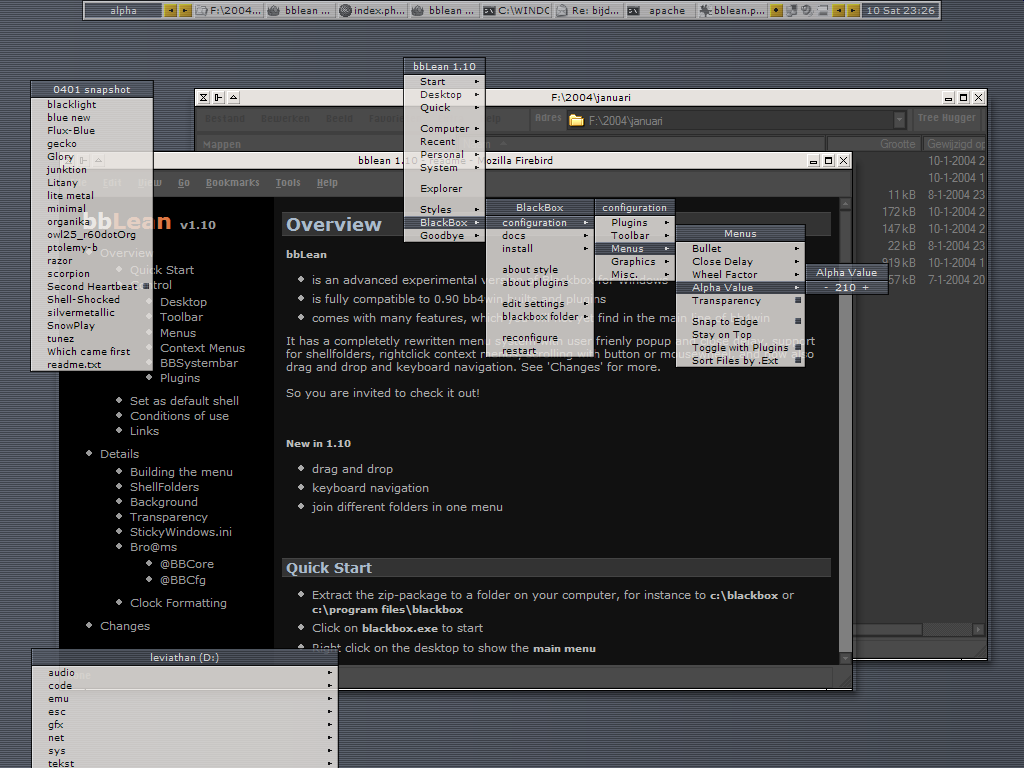Click Tree Hugger button in Explorer window
The width and height of the screenshot is (1024, 768).
(946, 118)
